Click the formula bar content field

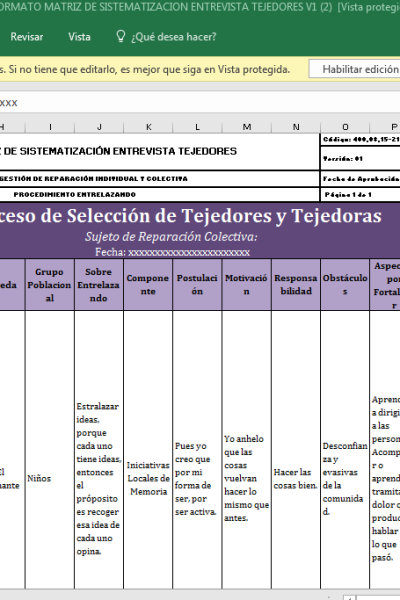200,103
